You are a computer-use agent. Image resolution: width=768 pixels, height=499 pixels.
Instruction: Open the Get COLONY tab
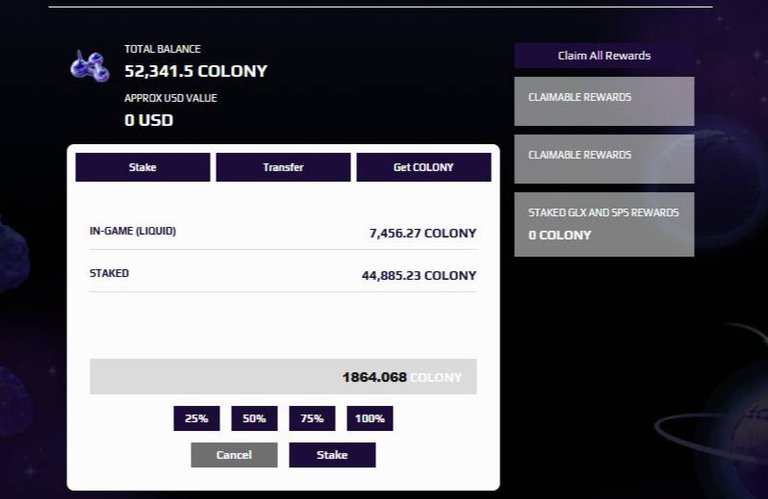click(424, 167)
